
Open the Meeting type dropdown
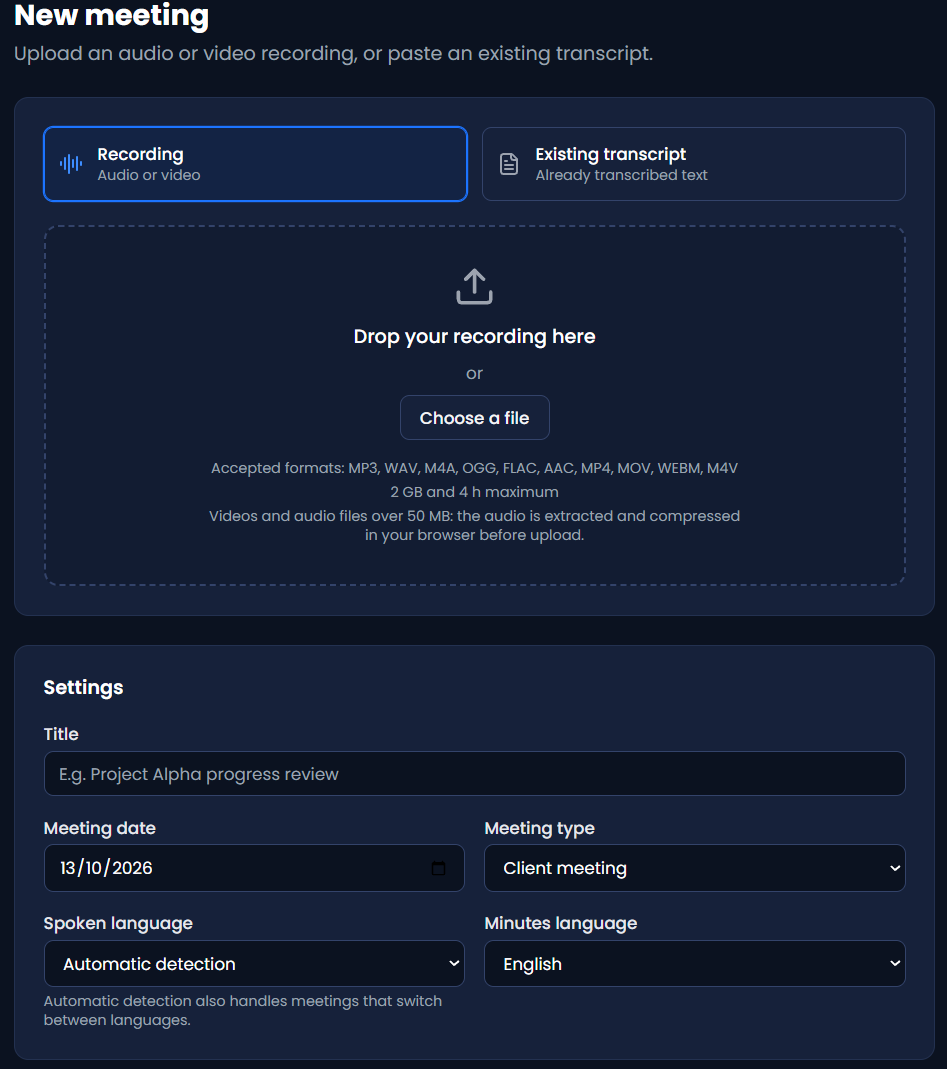pos(695,868)
